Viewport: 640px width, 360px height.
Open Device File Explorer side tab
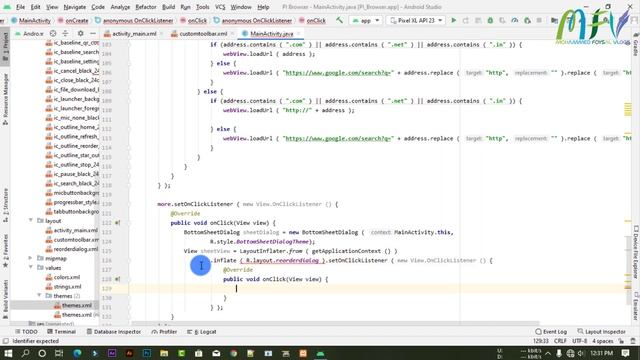[636, 253]
